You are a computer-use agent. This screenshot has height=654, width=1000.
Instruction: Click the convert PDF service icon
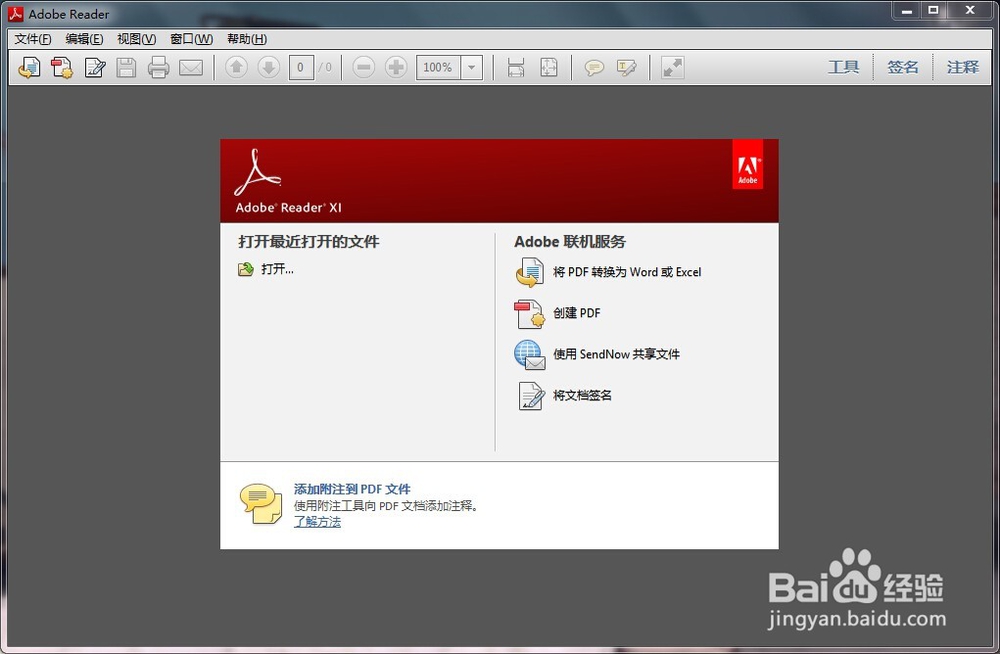529,272
